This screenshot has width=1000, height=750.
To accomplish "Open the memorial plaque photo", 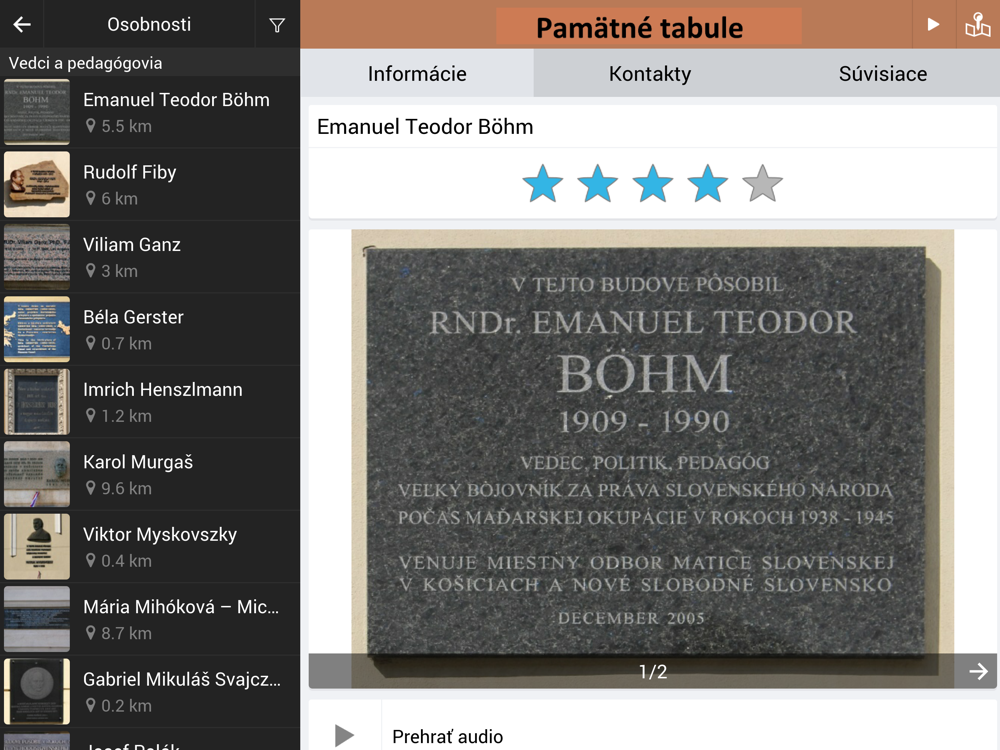I will click(652, 459).
